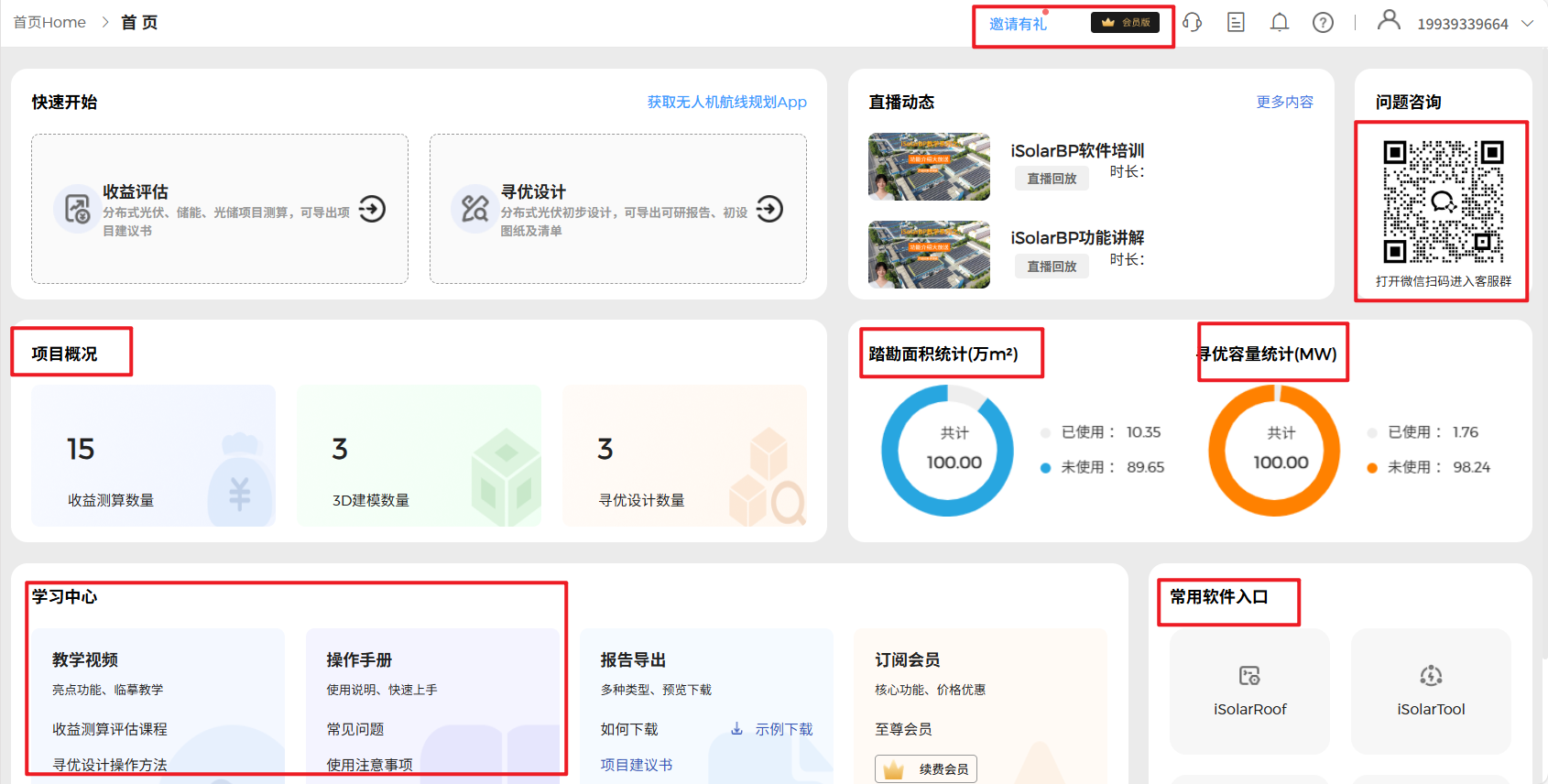Expand the account dropdown arrow next to 19939339664
Viewport: 1548px width, 784px height.
pos(1527,24)
